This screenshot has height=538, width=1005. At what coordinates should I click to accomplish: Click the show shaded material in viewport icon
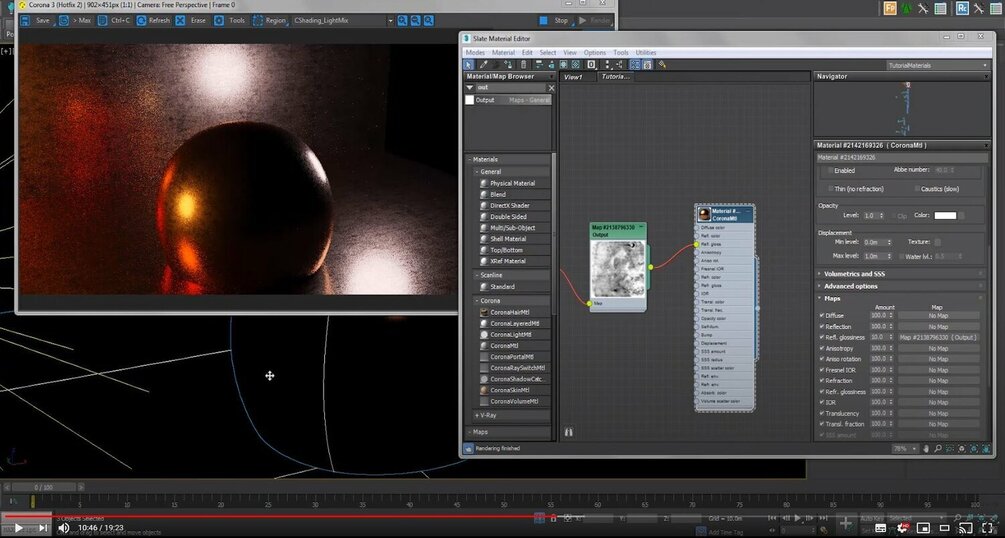563,65
